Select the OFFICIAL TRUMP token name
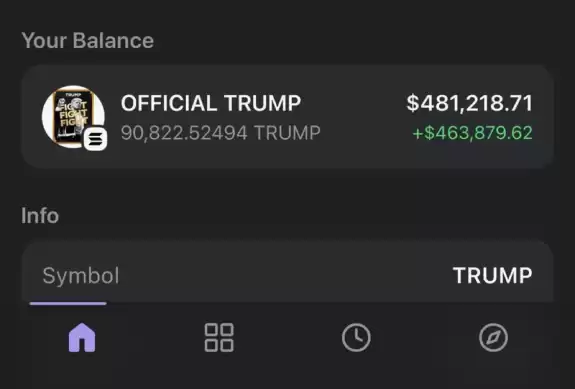Image resolution: width=575 pixels, height=389 pixels. [x=211, y=103]
